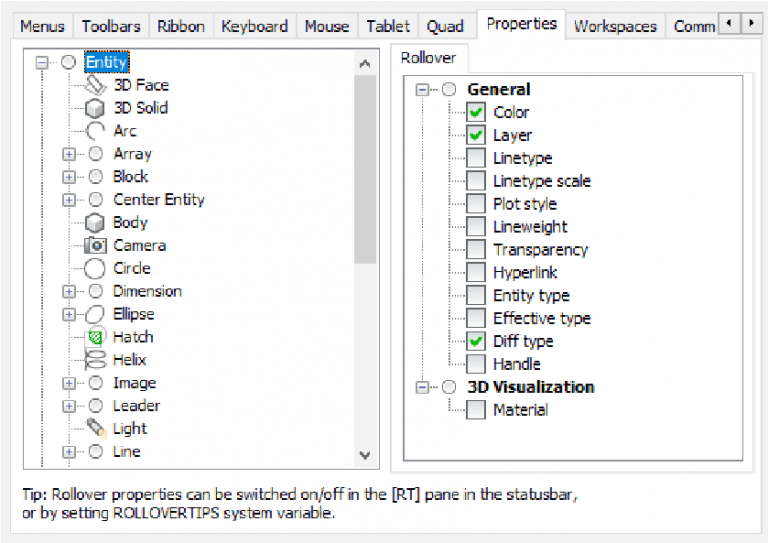Expand the Image tree node
The image size is (768, 543).
click(69, 383)
